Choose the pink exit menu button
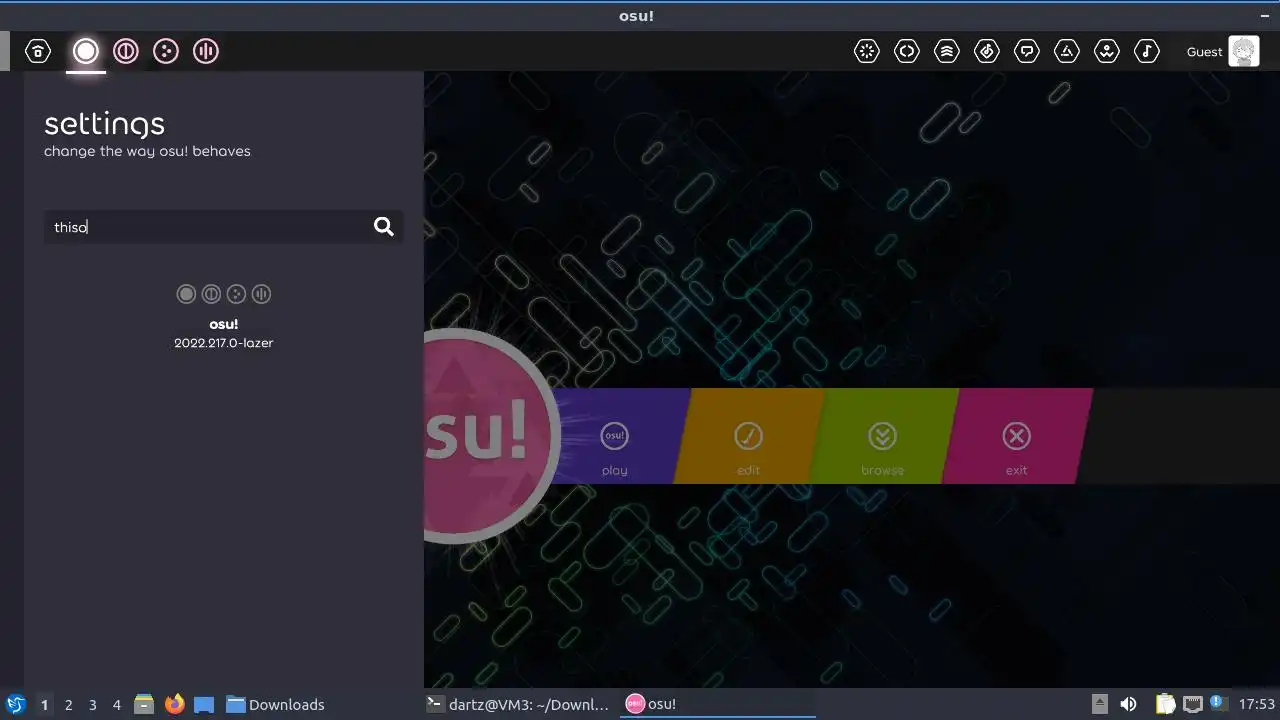 click(1016, 436)
